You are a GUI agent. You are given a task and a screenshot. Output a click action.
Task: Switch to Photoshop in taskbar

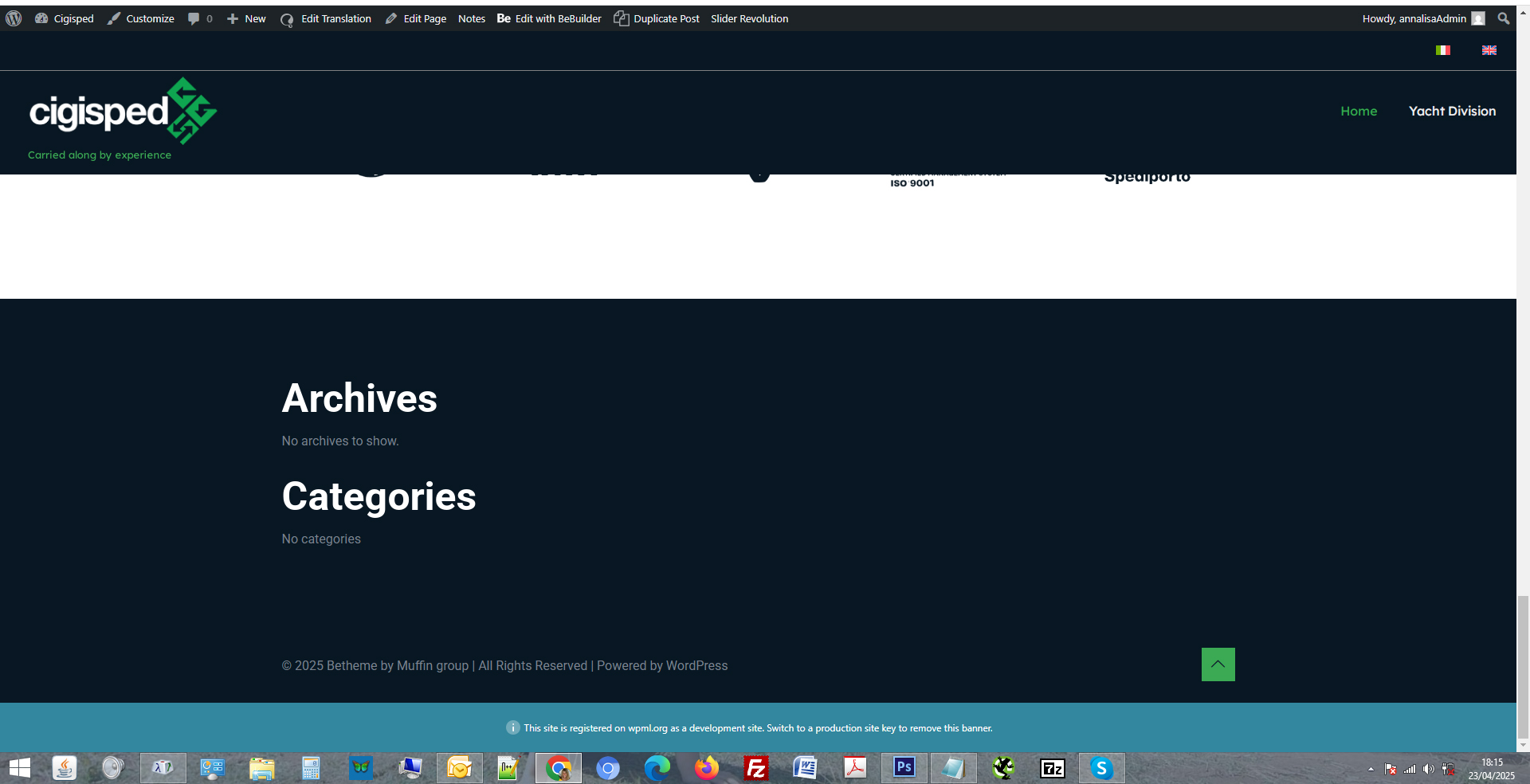tap(904, 768)
